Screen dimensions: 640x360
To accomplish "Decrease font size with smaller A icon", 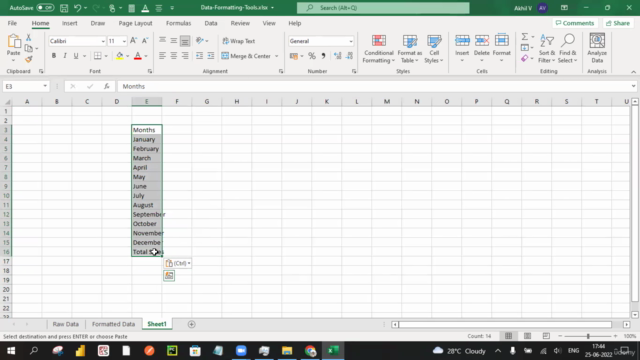I will tap(145, 41).
